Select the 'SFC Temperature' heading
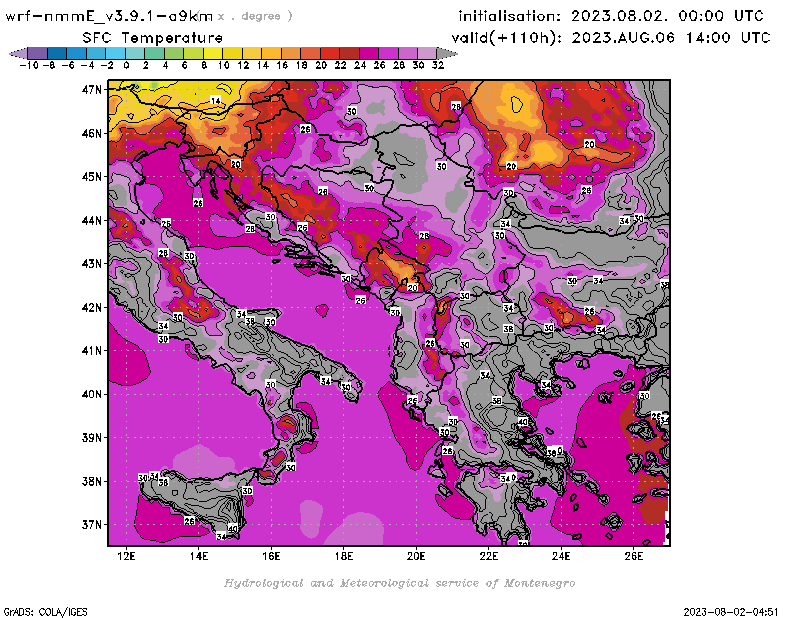The height and width of the screenshot is (618, 800). pos(153,38)
